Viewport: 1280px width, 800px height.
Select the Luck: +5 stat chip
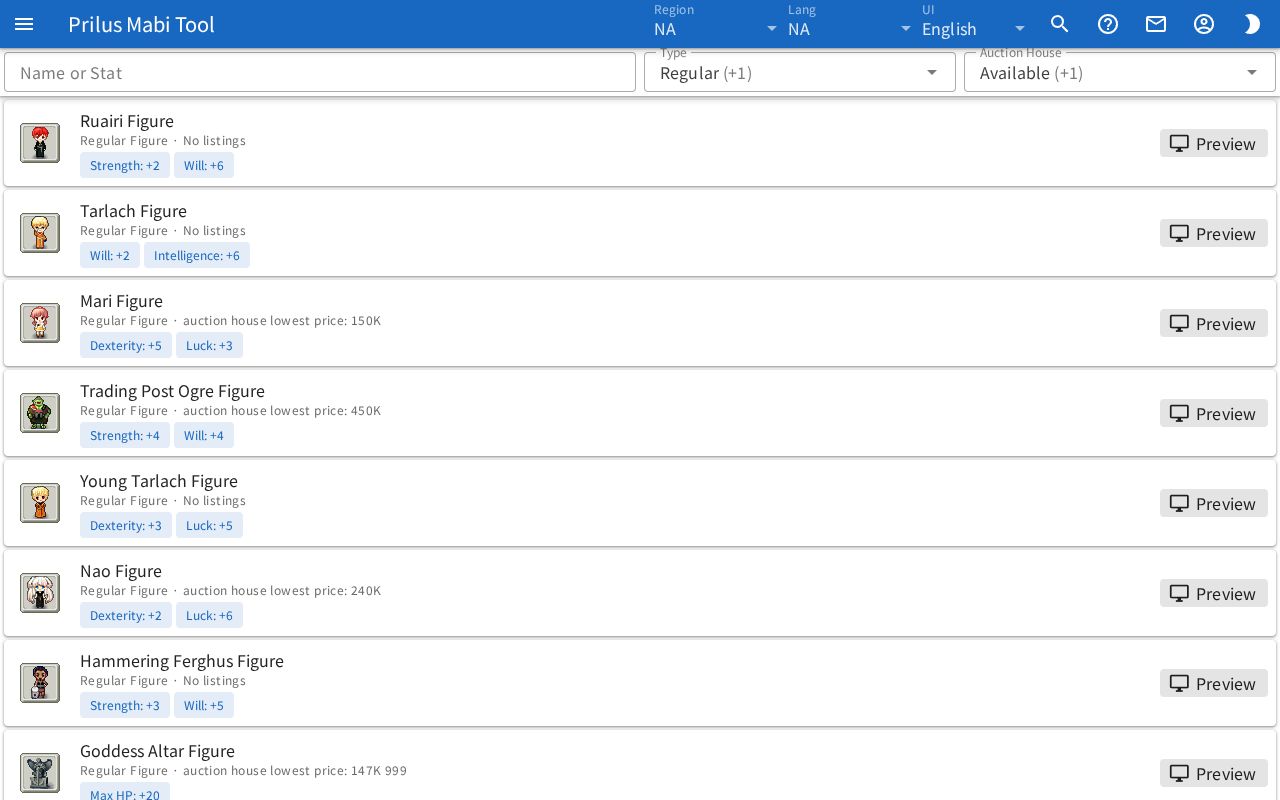(x=209, y=525)
